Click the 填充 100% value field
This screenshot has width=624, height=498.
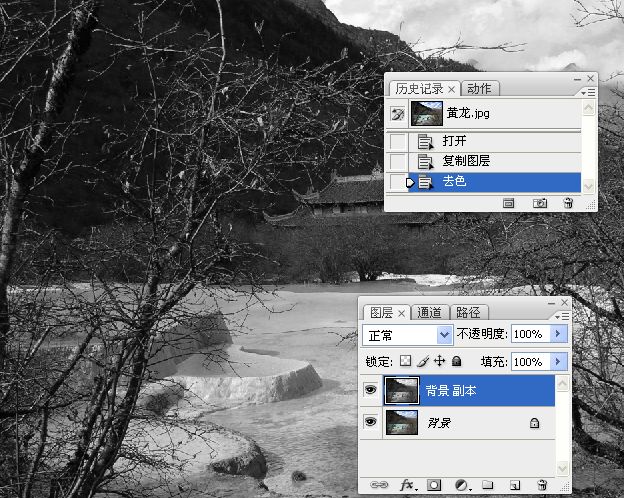click(531, 362)
